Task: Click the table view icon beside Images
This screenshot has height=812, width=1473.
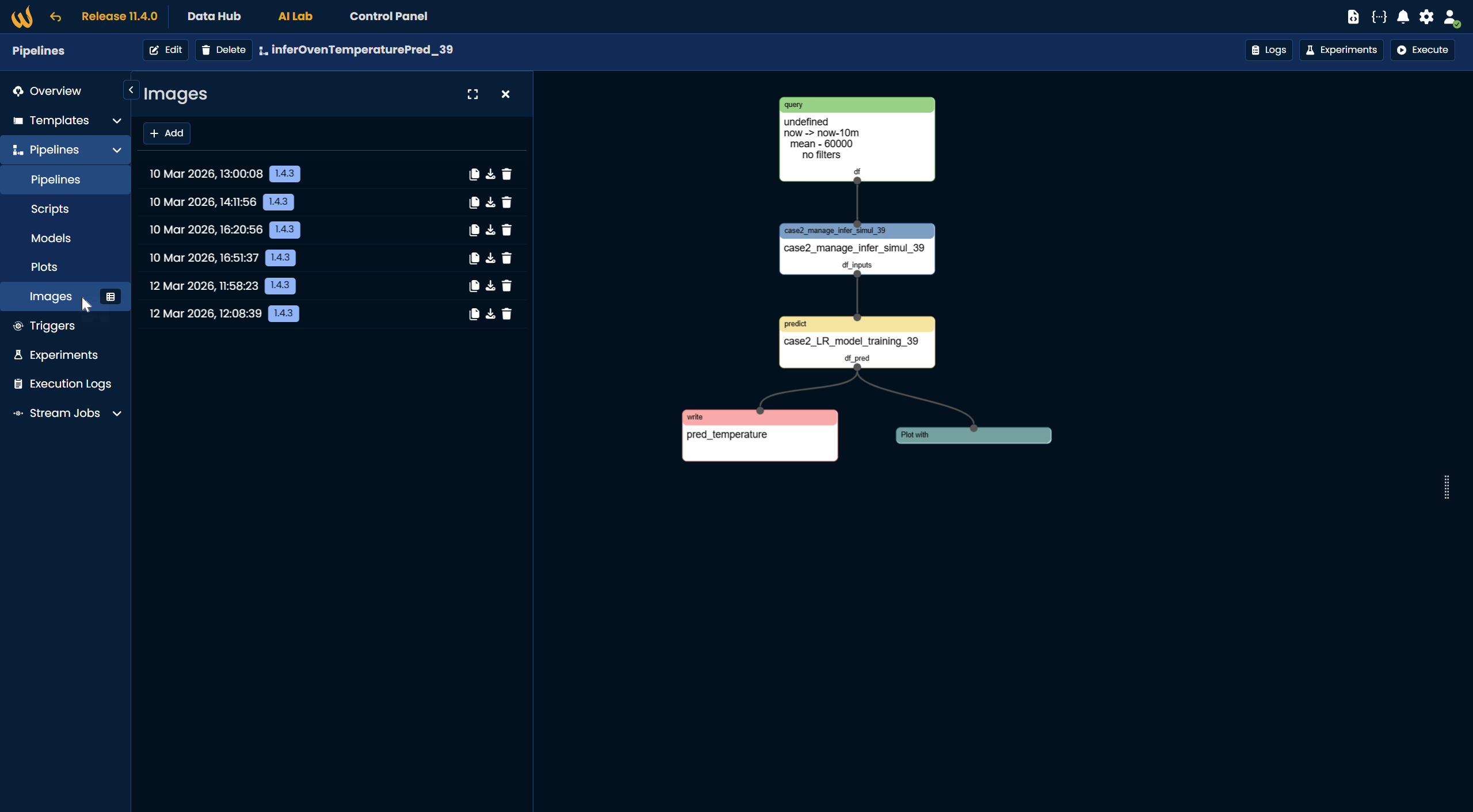Action: pyautogui.click(x=110, y=297)
